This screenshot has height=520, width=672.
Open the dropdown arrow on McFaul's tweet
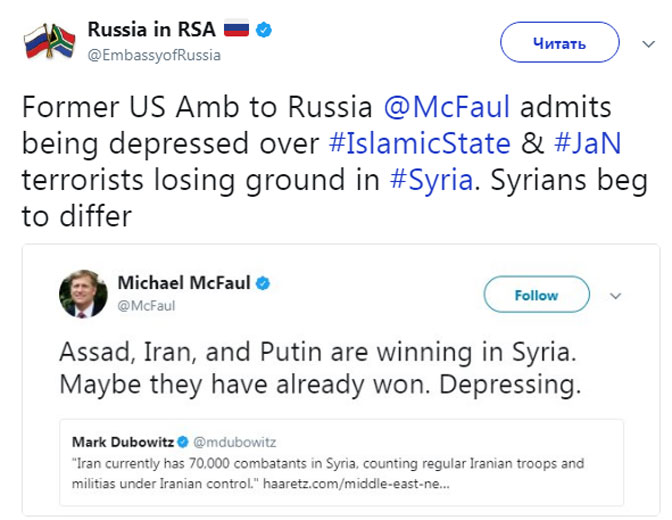click(616, 296)
